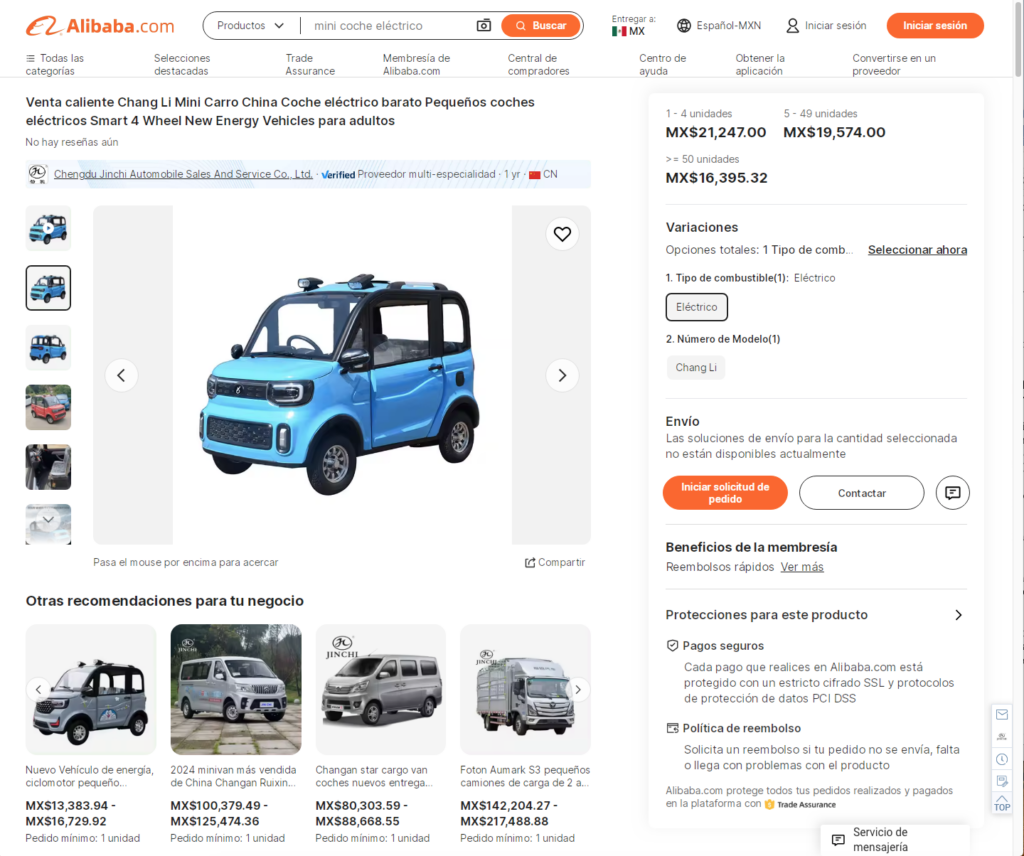Open Chengdu Jinchi Automobile supplier link
Viewport: 1024px width, 856px height.
[183, 174]
